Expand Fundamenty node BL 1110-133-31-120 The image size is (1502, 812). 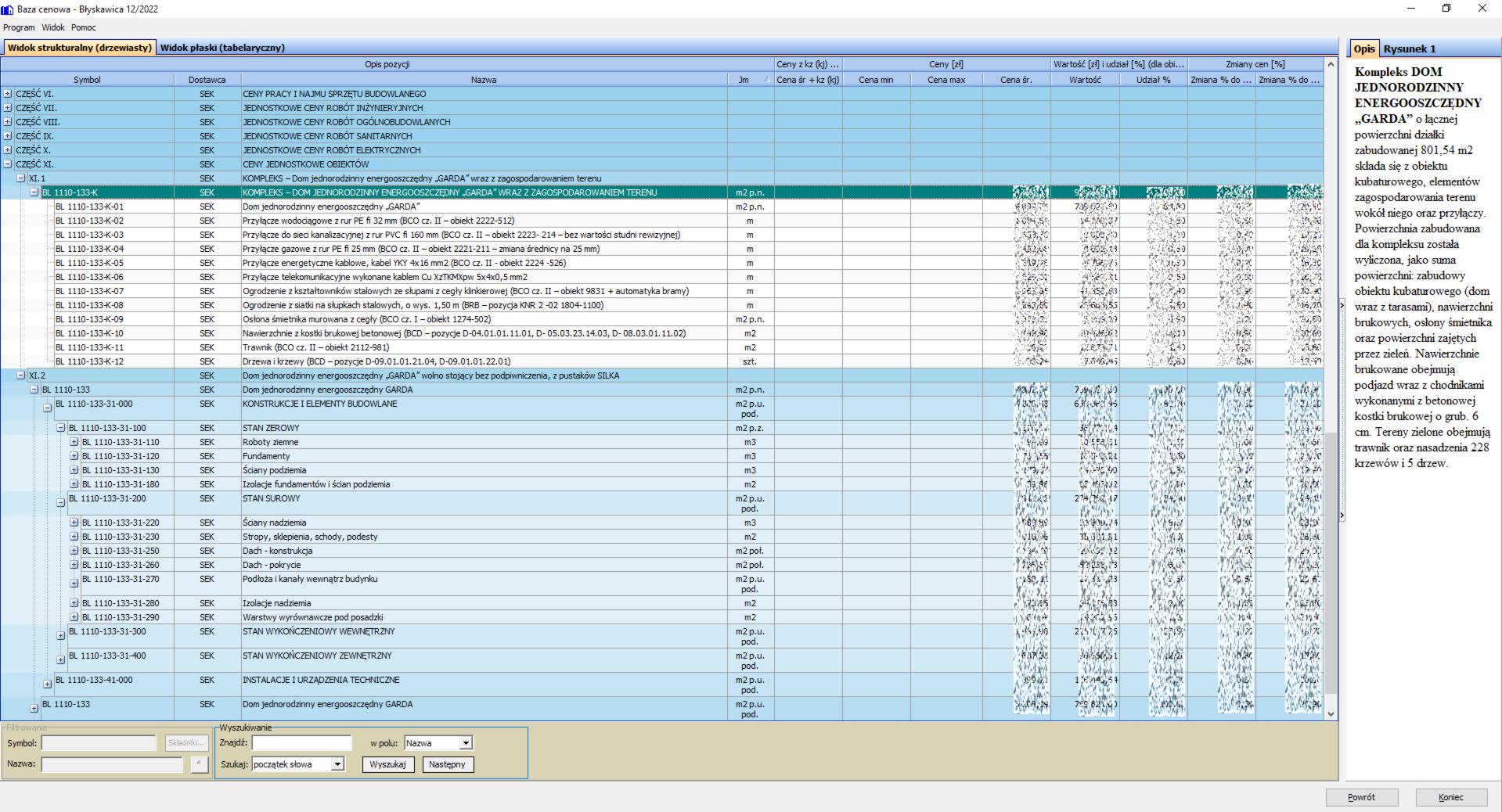click(x=74, y=456)
